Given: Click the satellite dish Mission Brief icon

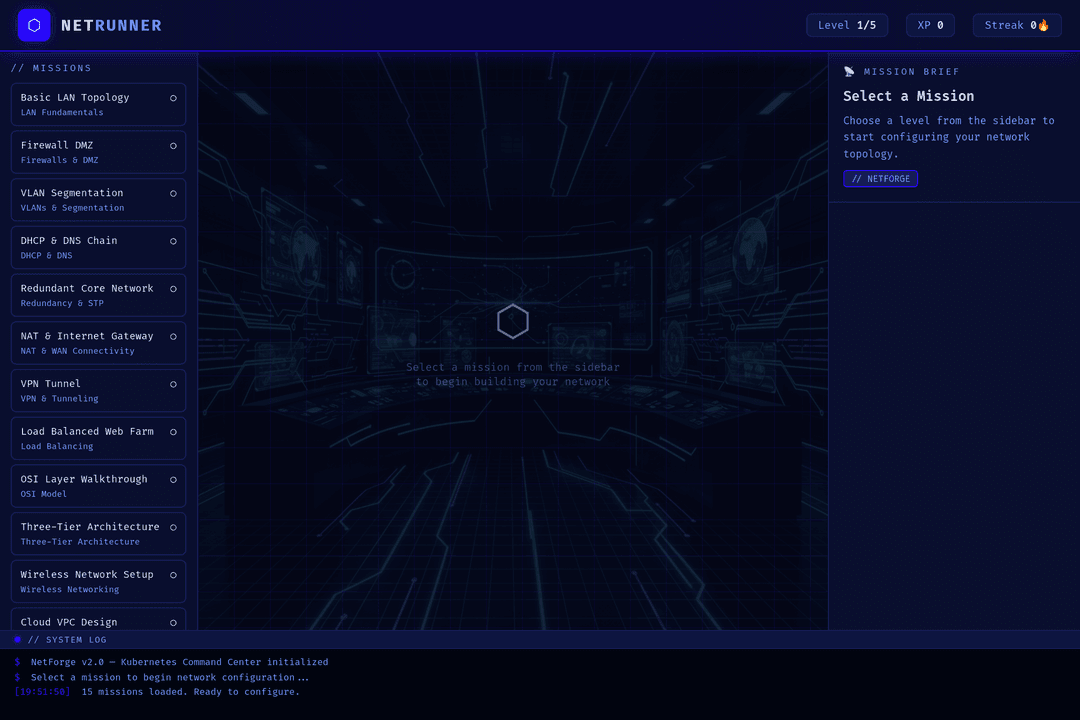Looking at the screenshot, I should pos(849,72).
